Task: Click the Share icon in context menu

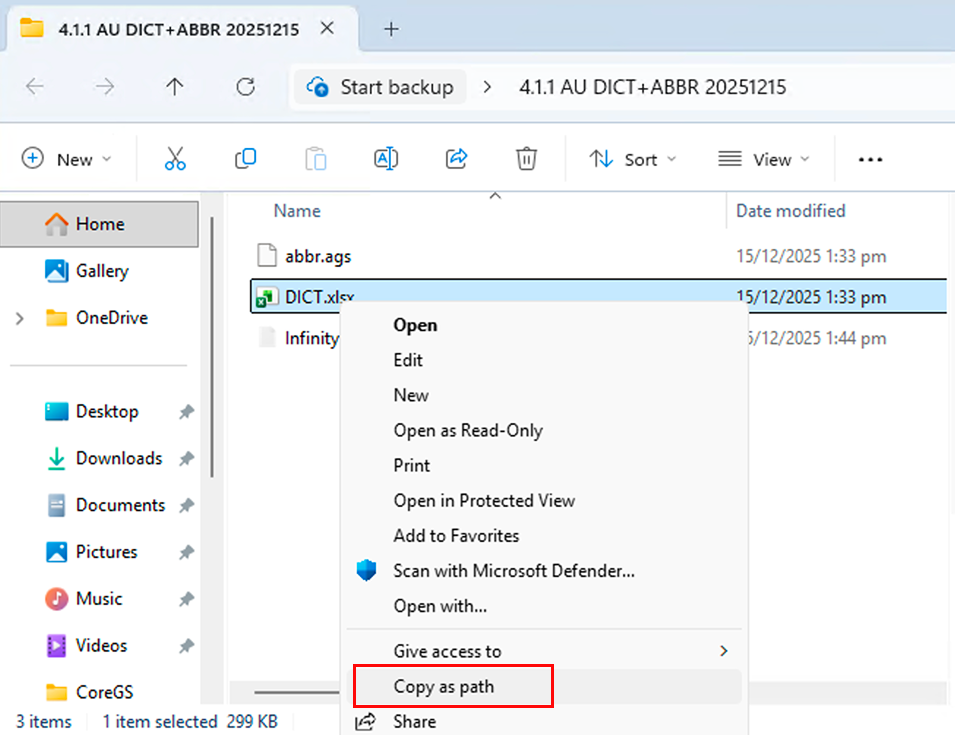Action: (x=365, y=722)
